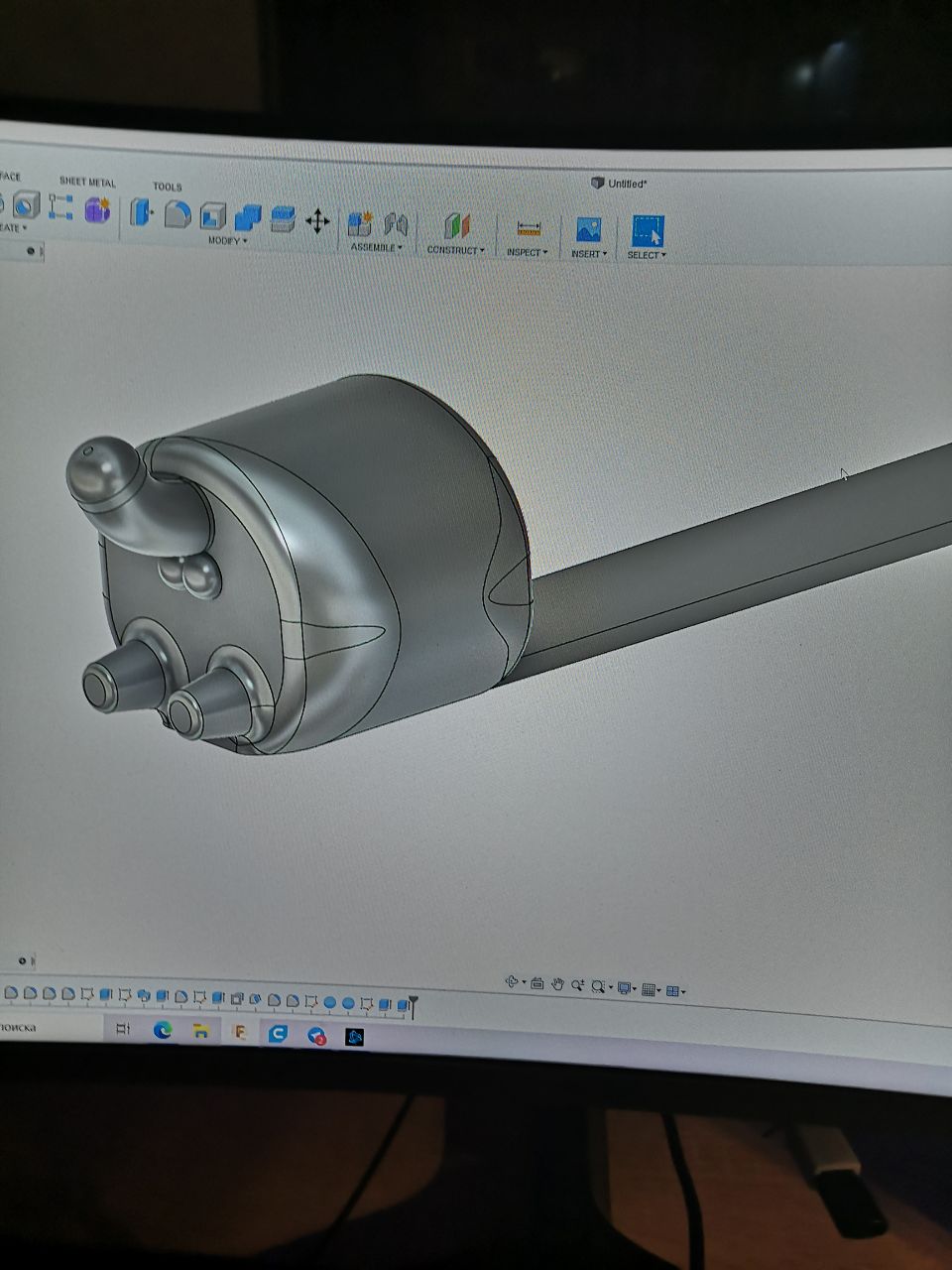Click the Insert image icon
The height and width of the screenshot is (1270, 952).
(x=588, y=230)
